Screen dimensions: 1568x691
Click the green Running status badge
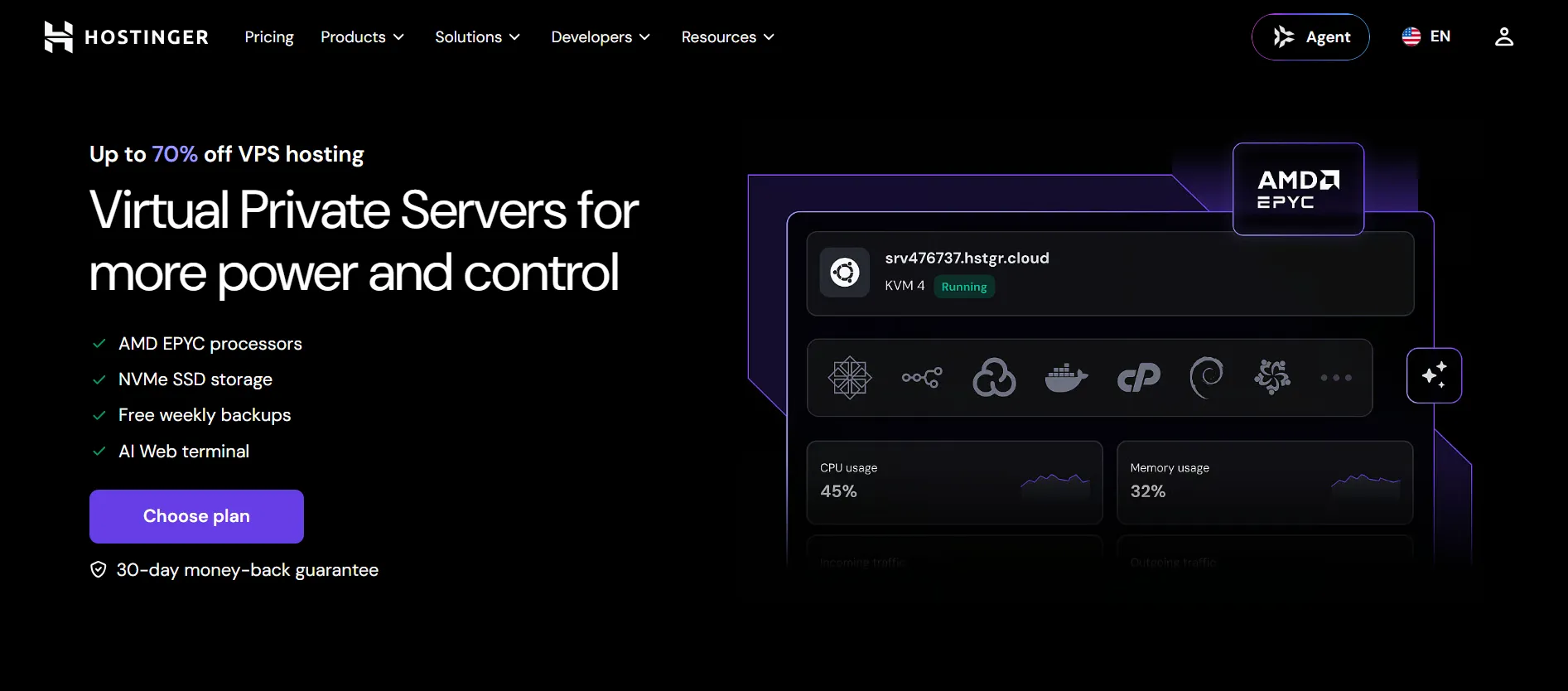pyautogui.click(x=964, y=287)
